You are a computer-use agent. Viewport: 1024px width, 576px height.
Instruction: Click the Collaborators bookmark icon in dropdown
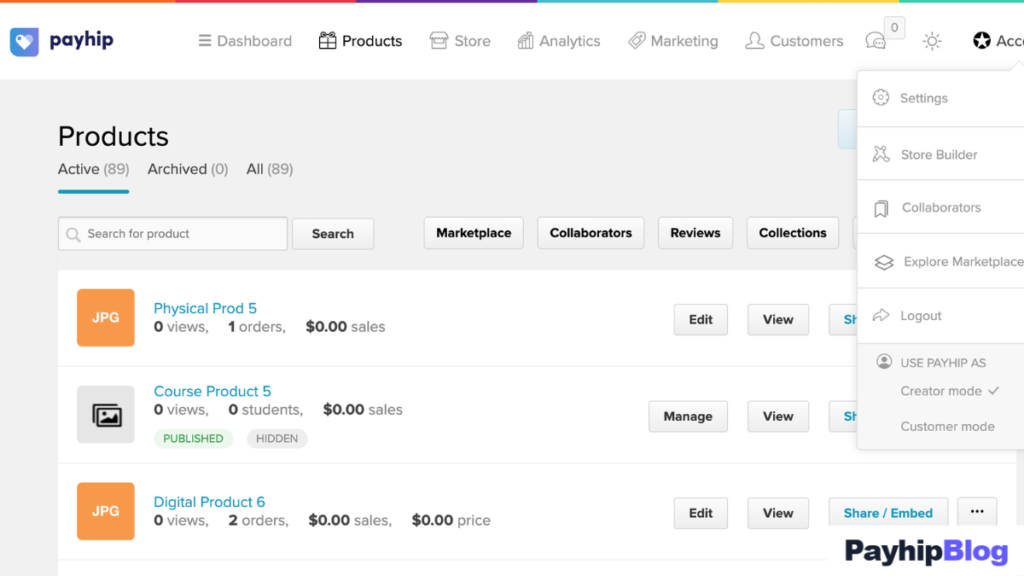pyautogui.click(x=881, y=208)
